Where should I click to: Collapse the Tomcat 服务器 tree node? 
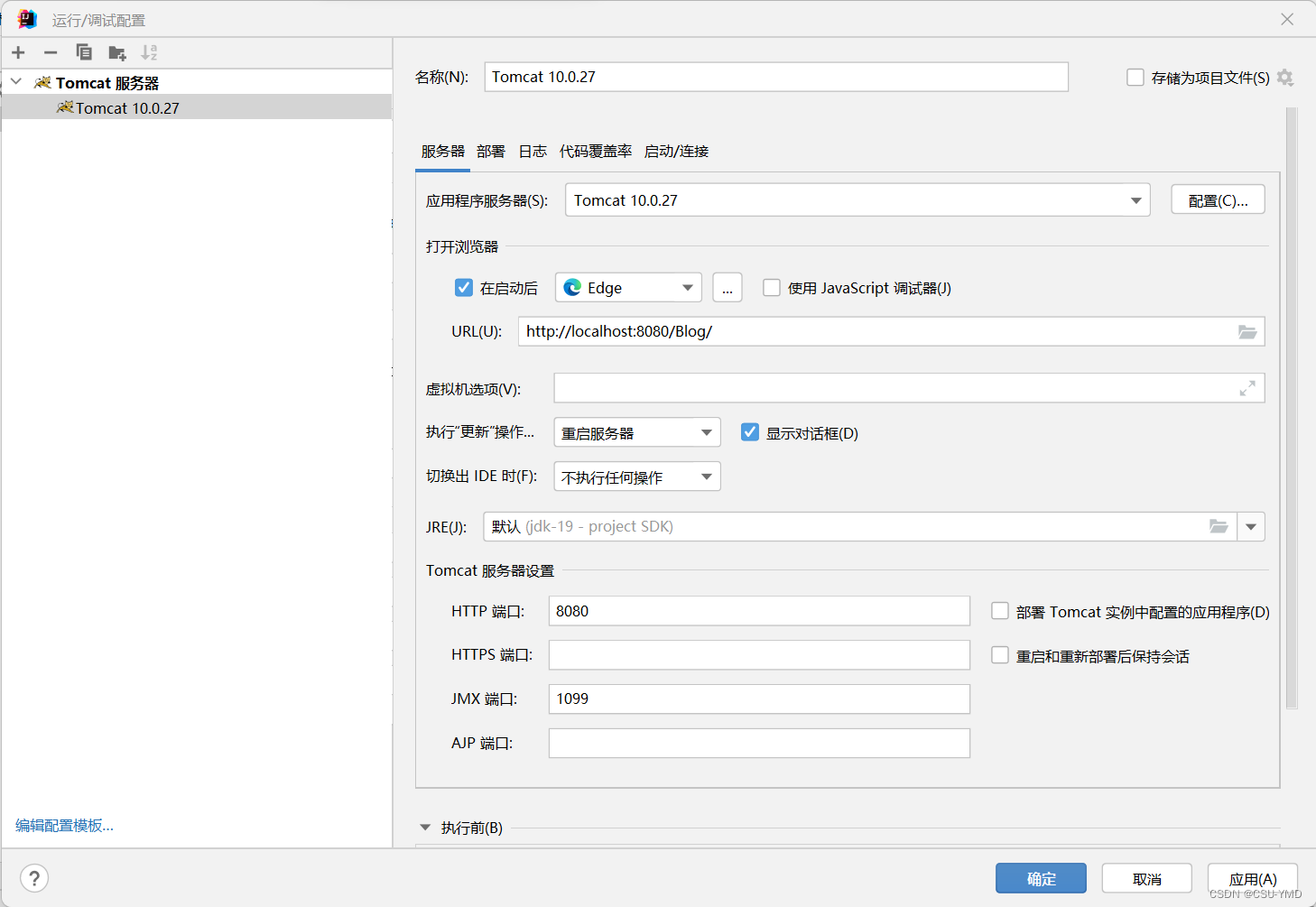pyautogui.click(x=16, y=82)
